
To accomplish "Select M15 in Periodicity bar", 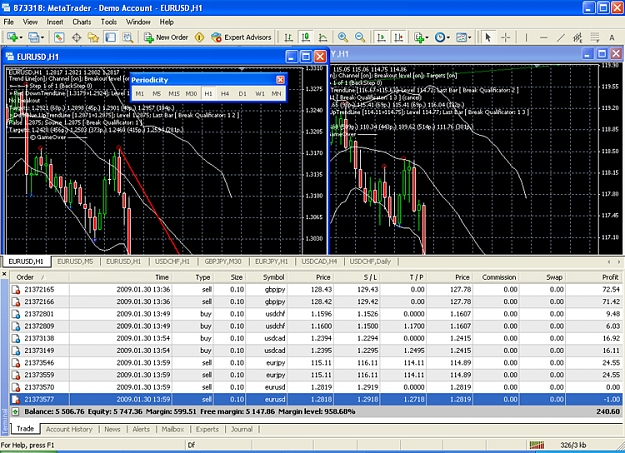I will [x=174, y=94].
